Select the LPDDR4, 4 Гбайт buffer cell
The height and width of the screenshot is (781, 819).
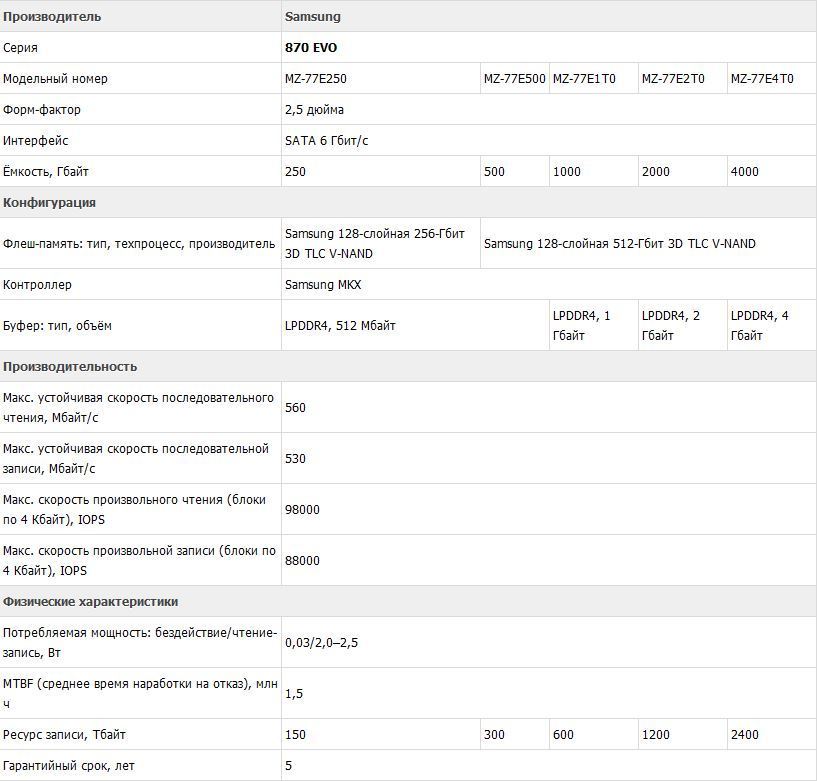(760, 326)
